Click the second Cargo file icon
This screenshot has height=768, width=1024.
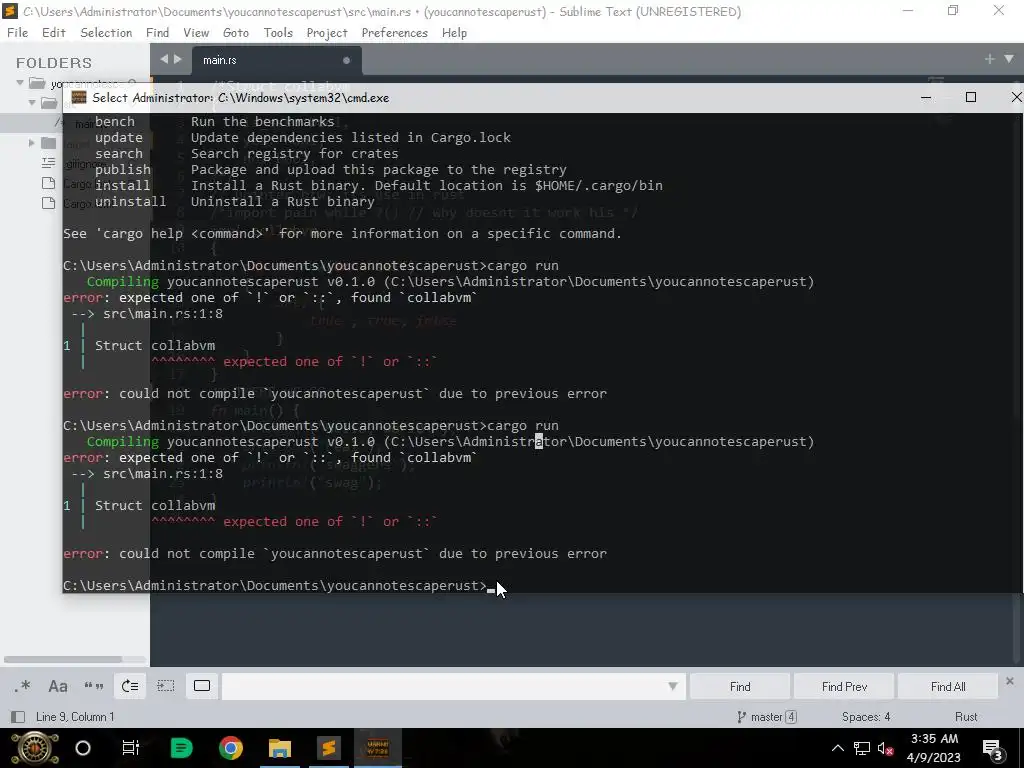[x=48, y=203]
